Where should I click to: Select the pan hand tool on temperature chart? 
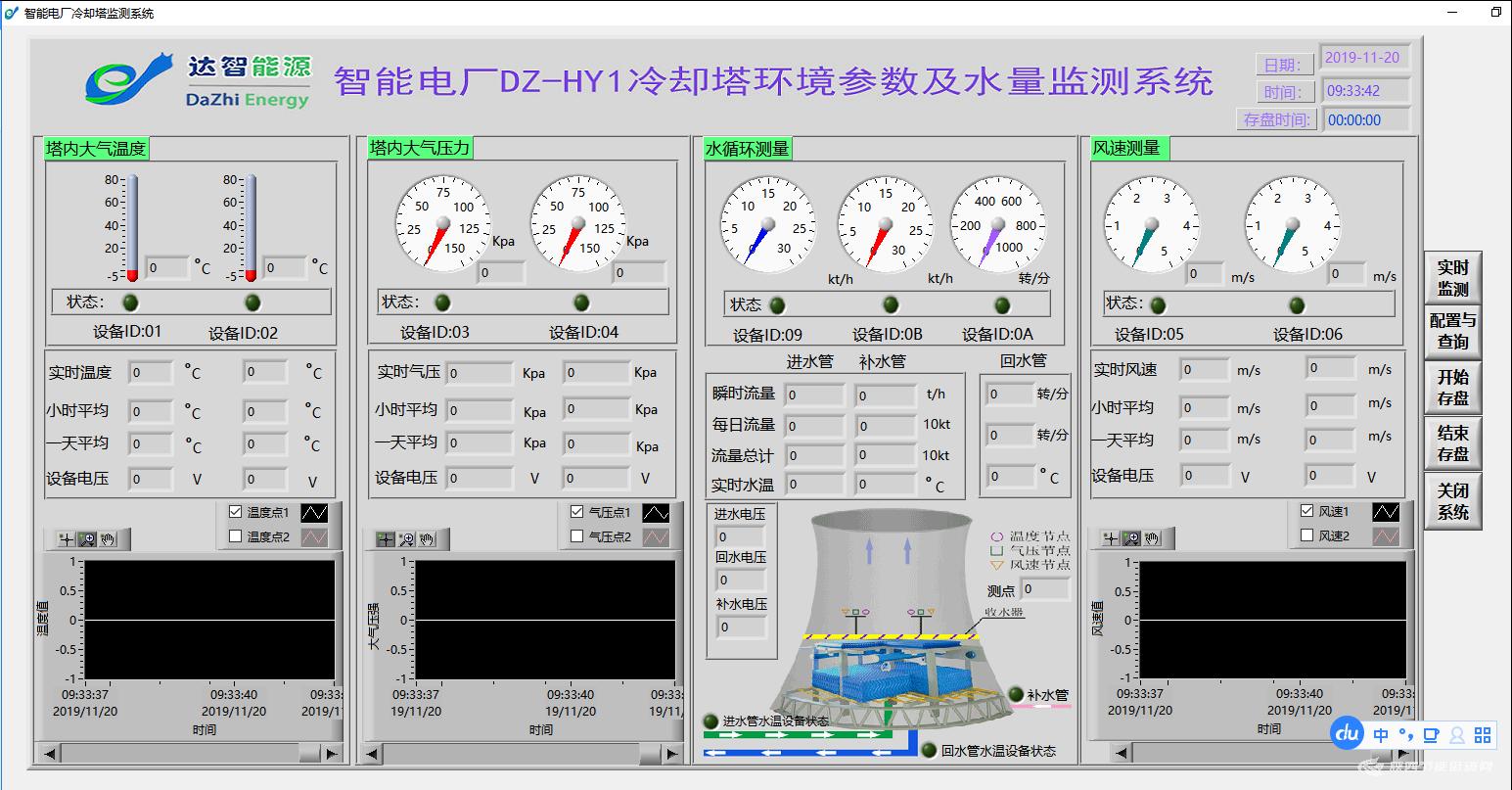[108, 539]
